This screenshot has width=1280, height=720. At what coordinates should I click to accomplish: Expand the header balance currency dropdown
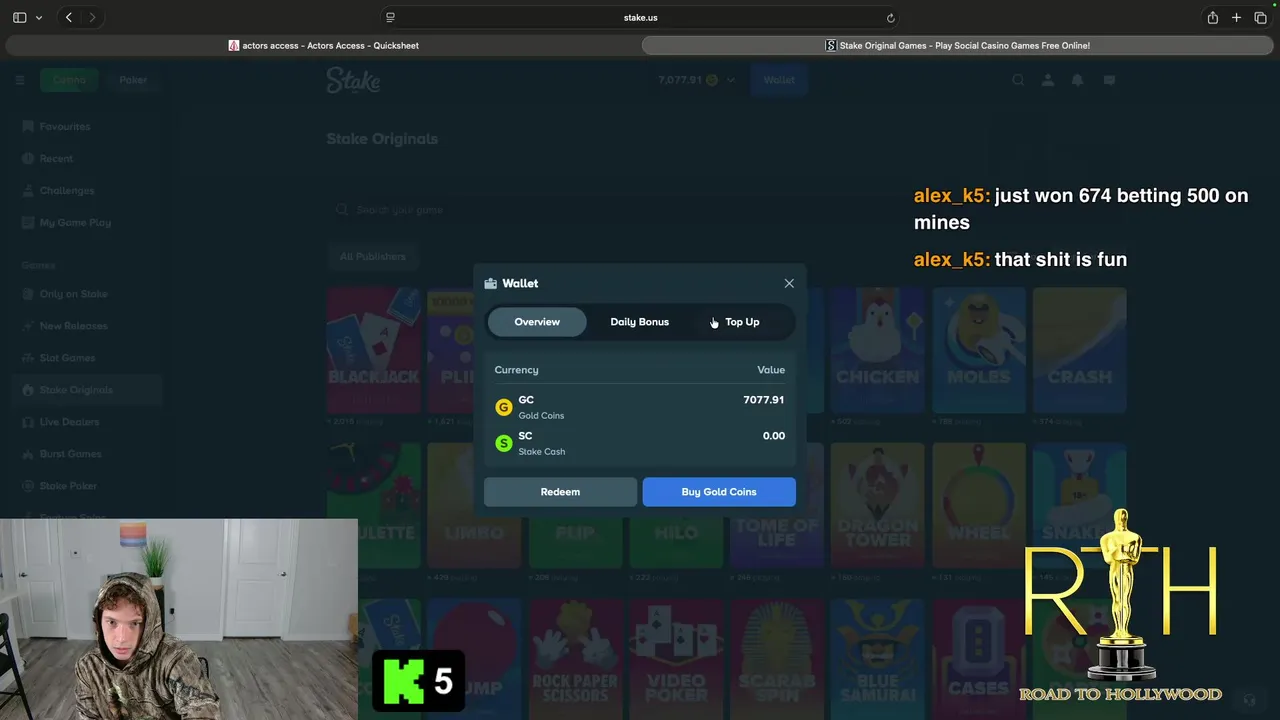pos(731,80)
